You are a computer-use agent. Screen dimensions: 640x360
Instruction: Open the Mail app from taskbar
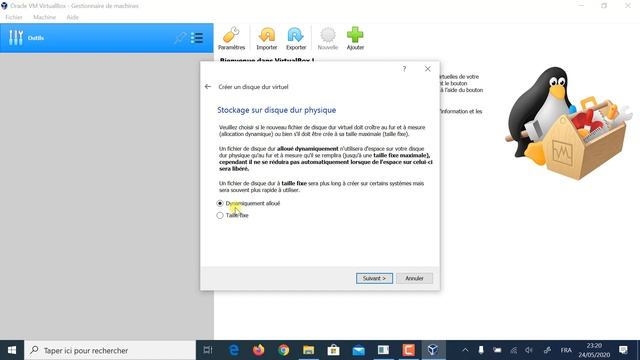(358, 350)
